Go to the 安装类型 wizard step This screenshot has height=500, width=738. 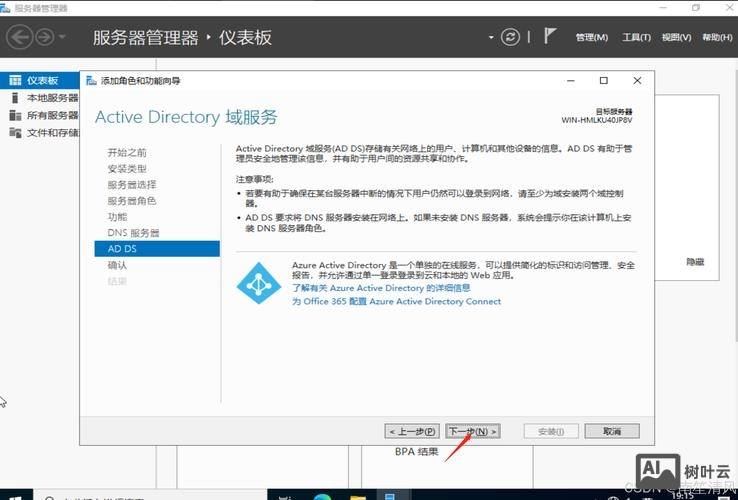point(127,169)
